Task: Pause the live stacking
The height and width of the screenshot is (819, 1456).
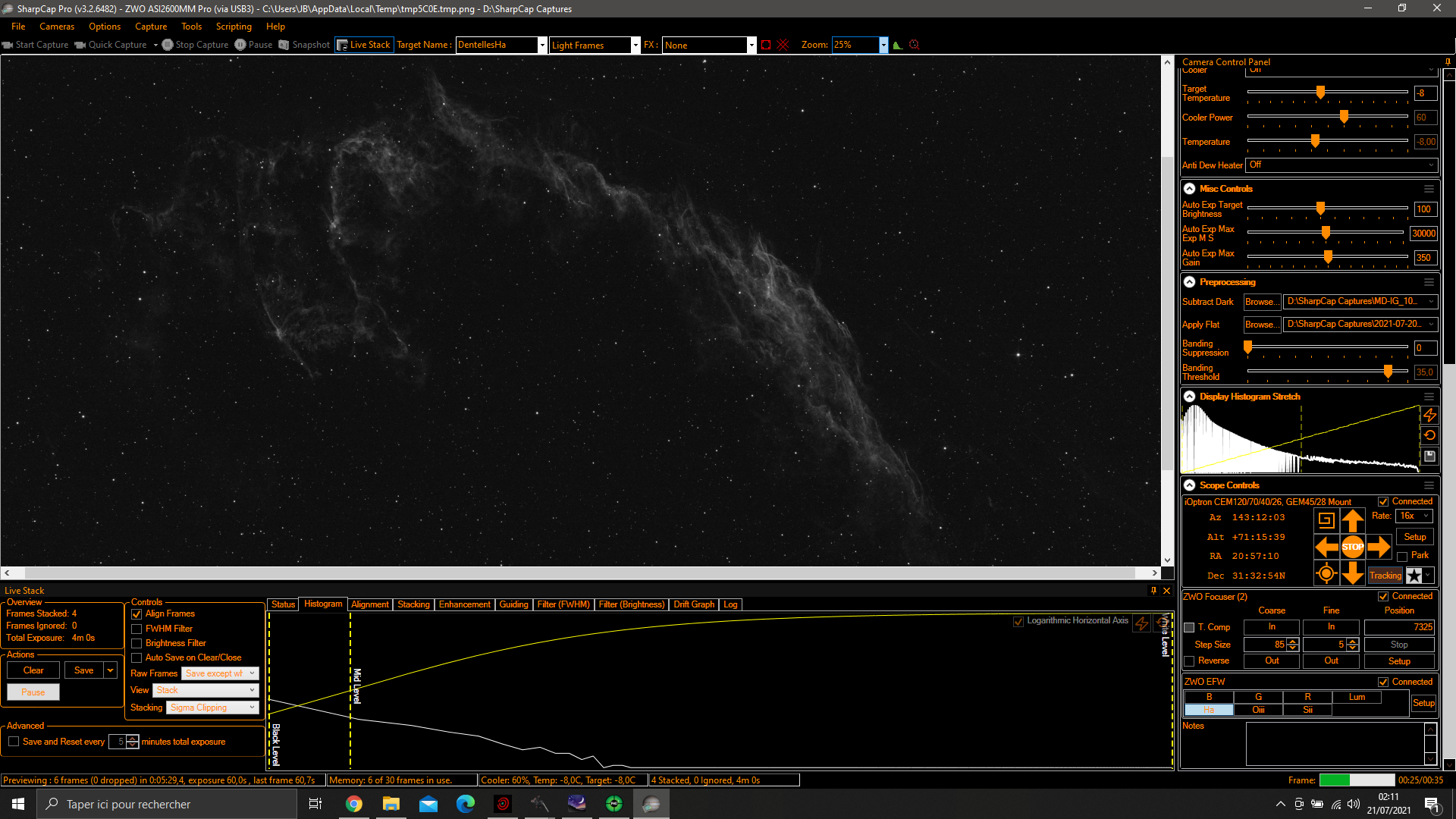Action: tap(33, 692)
